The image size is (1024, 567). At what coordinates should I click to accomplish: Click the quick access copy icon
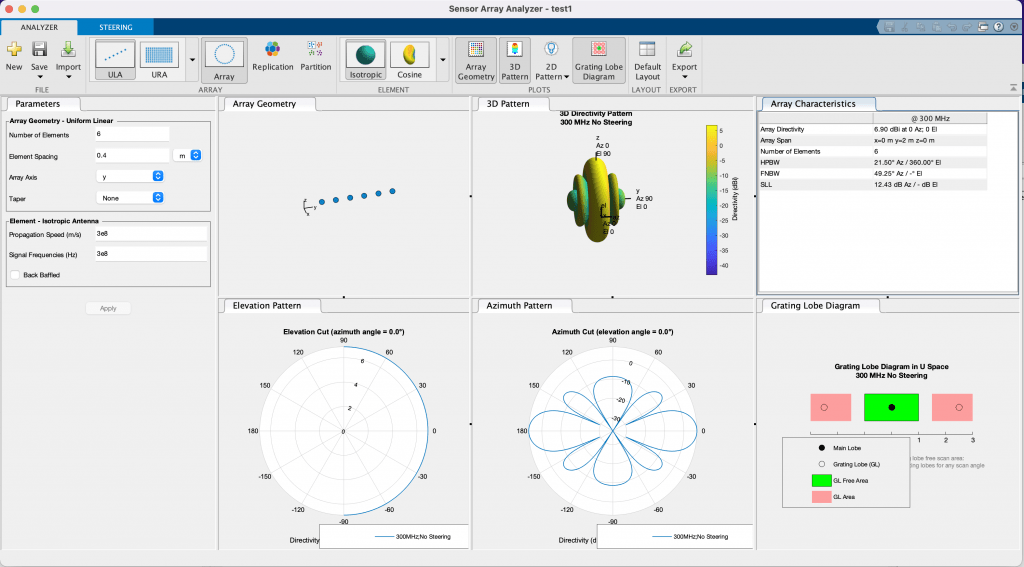point(920,27)
